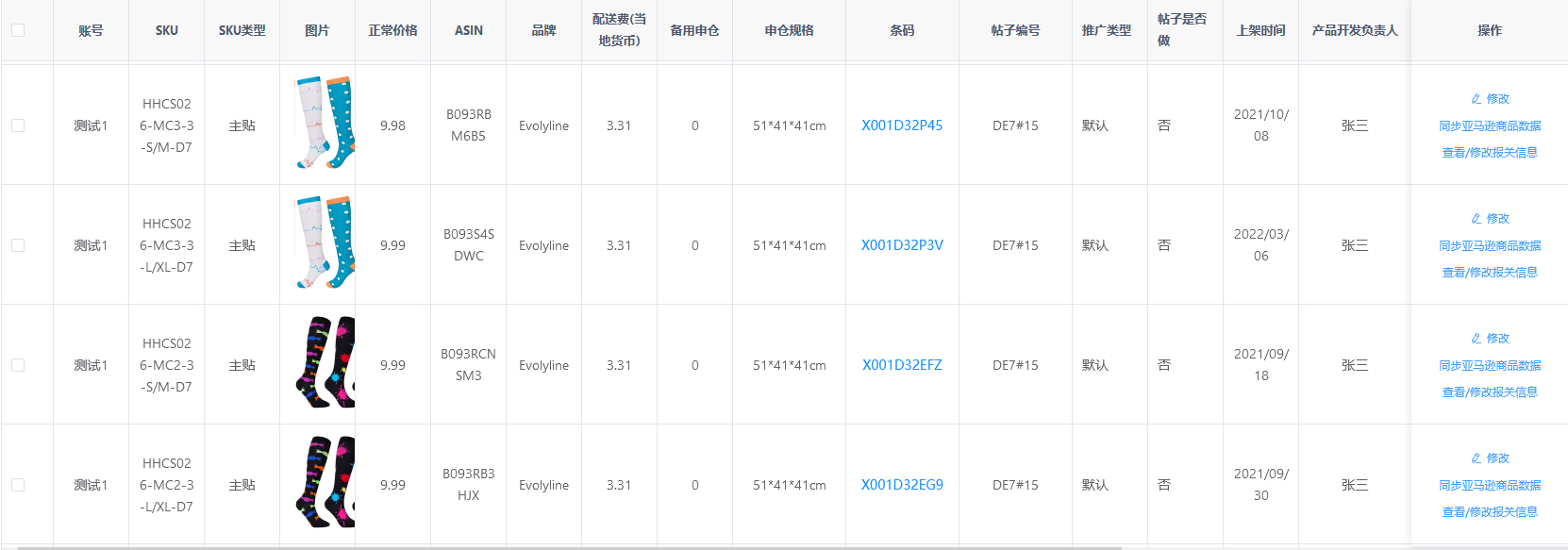Sync Amazon product data for X001D32P45 row
1568x550 pixels.
(x=1490, y=126)
